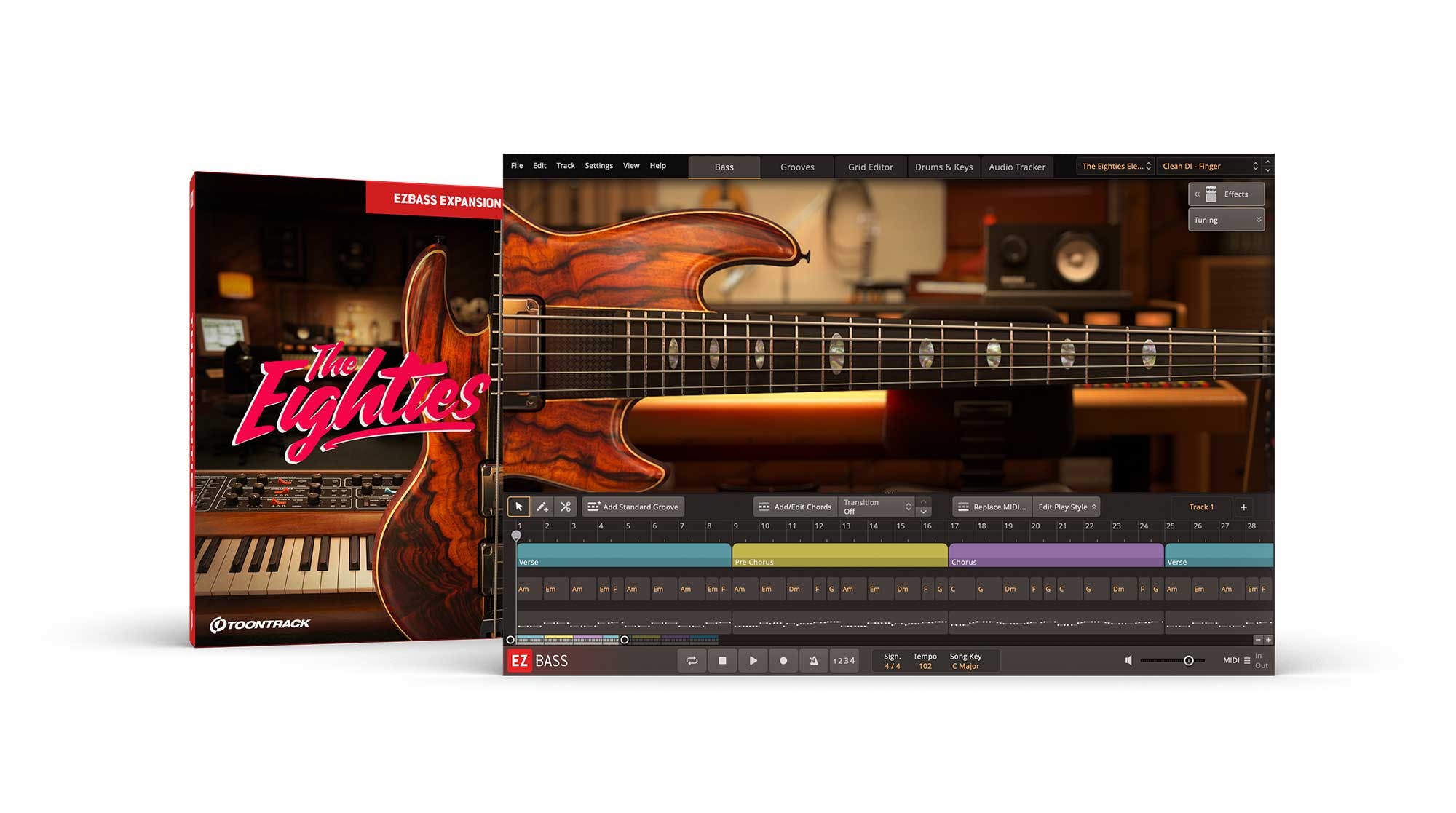Click Dm chord at bar 11
Screen dimensions: 1456x813
coord(799,589)
